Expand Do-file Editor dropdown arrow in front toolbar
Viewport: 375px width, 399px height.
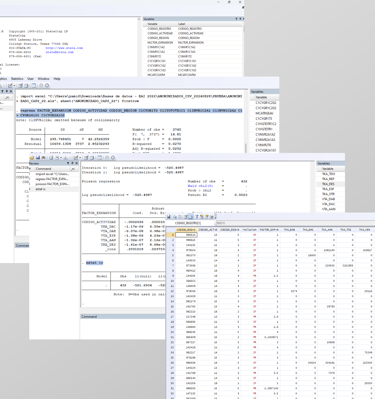pos(80,157)
